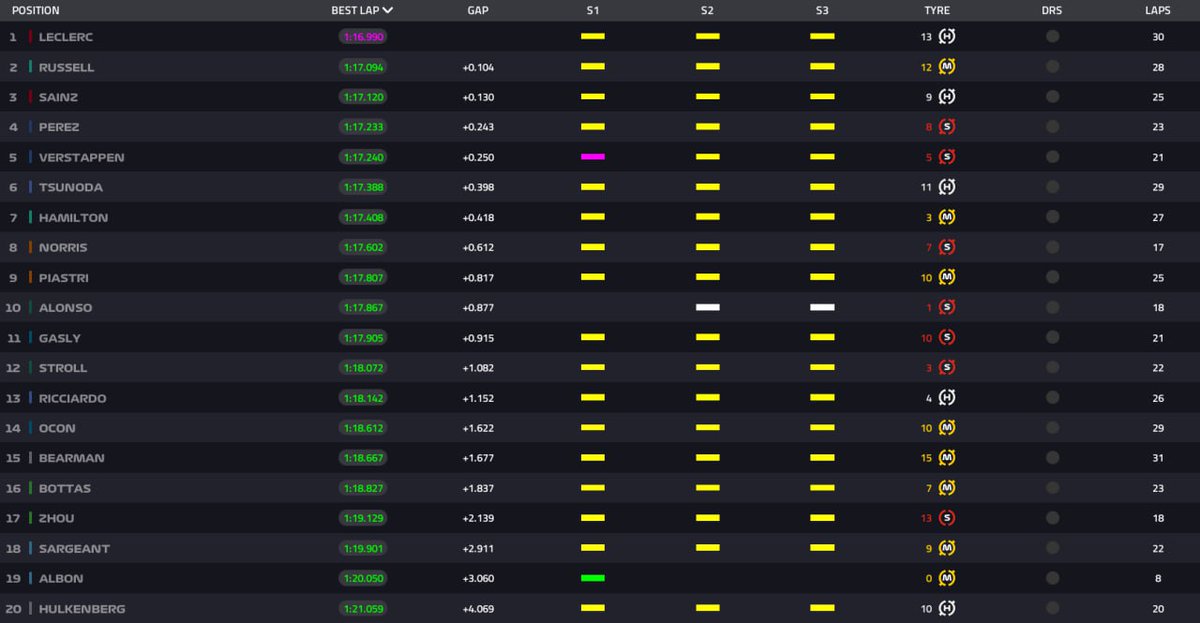Click Ocon's medium tyre icon
The height and width of the screenshot is (623, 1200).
pos(947,428)
